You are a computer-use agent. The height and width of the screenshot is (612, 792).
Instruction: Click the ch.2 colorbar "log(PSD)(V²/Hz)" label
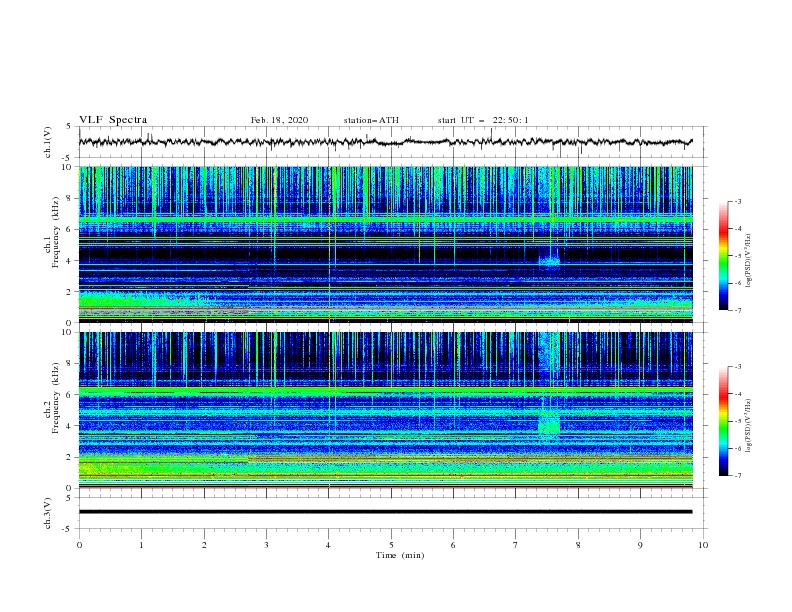click(749, 426)
